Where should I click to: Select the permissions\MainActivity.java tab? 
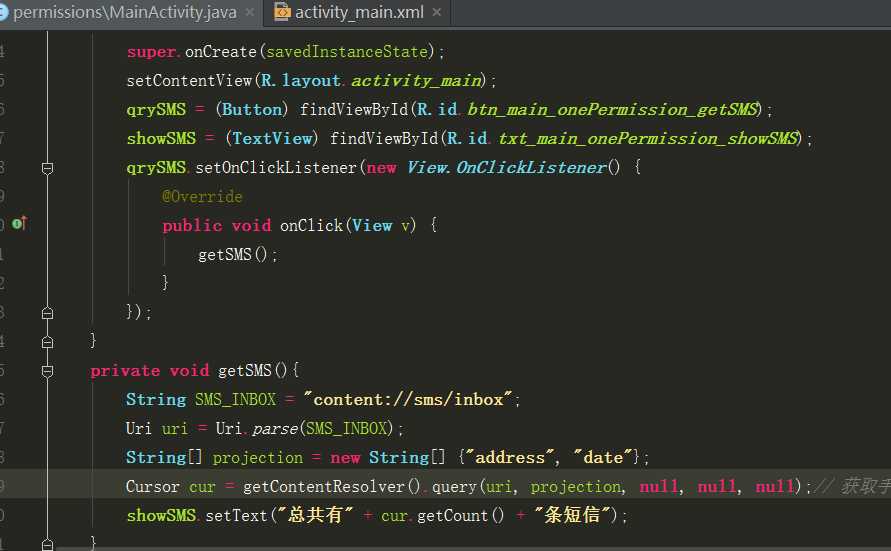coord(124,12)
